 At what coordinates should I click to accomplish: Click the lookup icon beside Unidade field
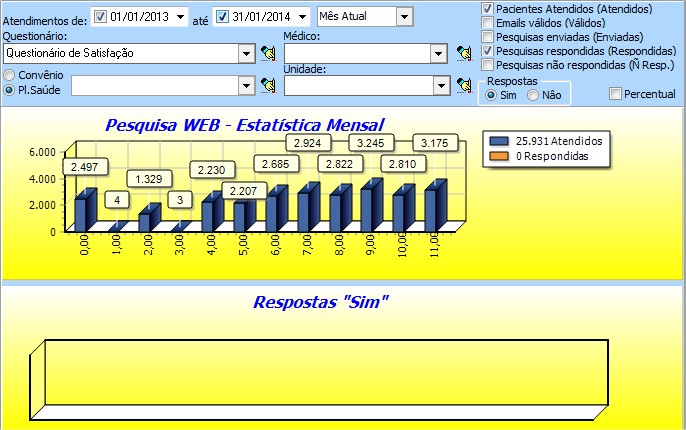pos(463,86)
